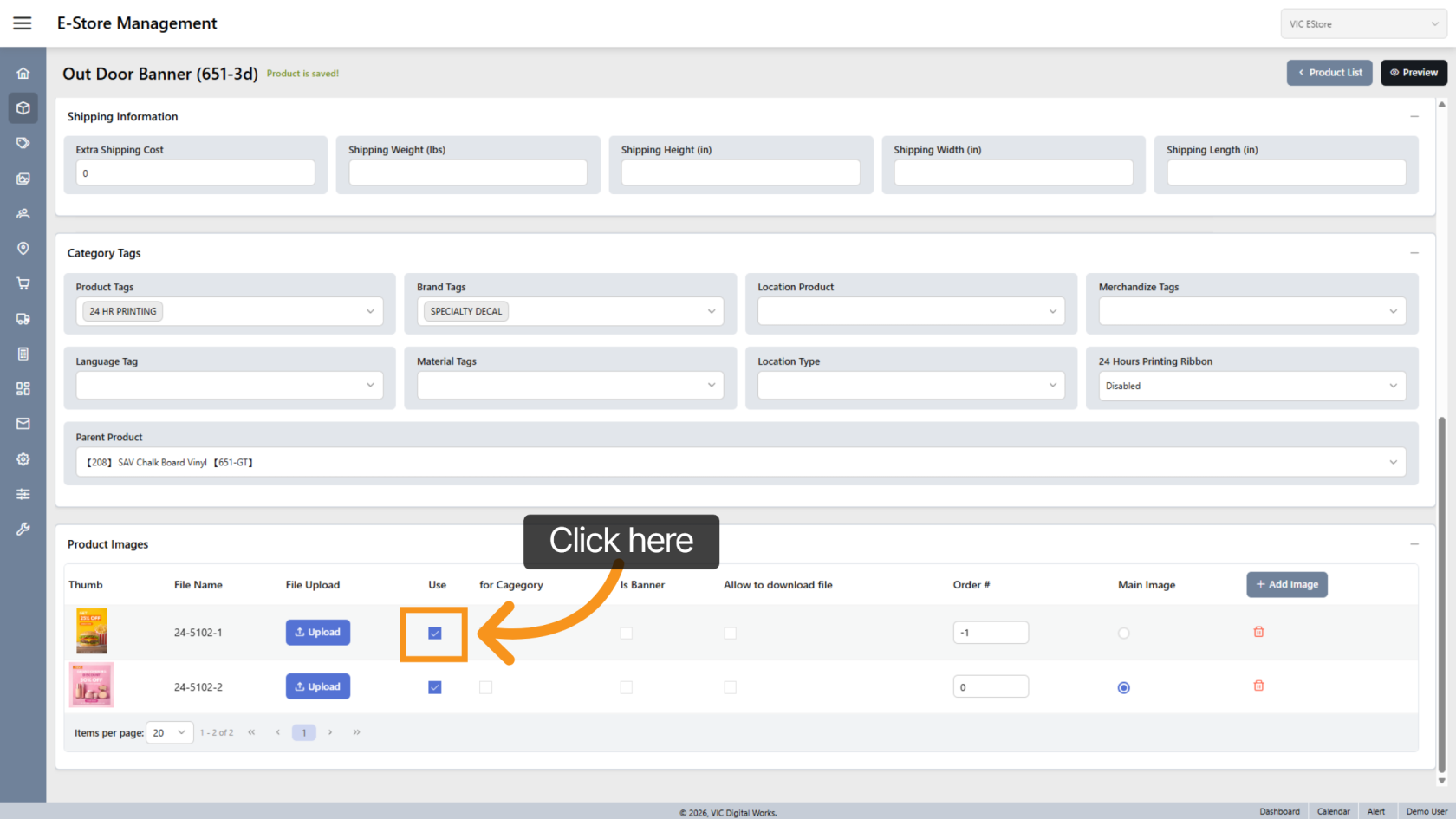
Task: Click the Extra Shipping Cost input field
Action: tap(195, 173)
